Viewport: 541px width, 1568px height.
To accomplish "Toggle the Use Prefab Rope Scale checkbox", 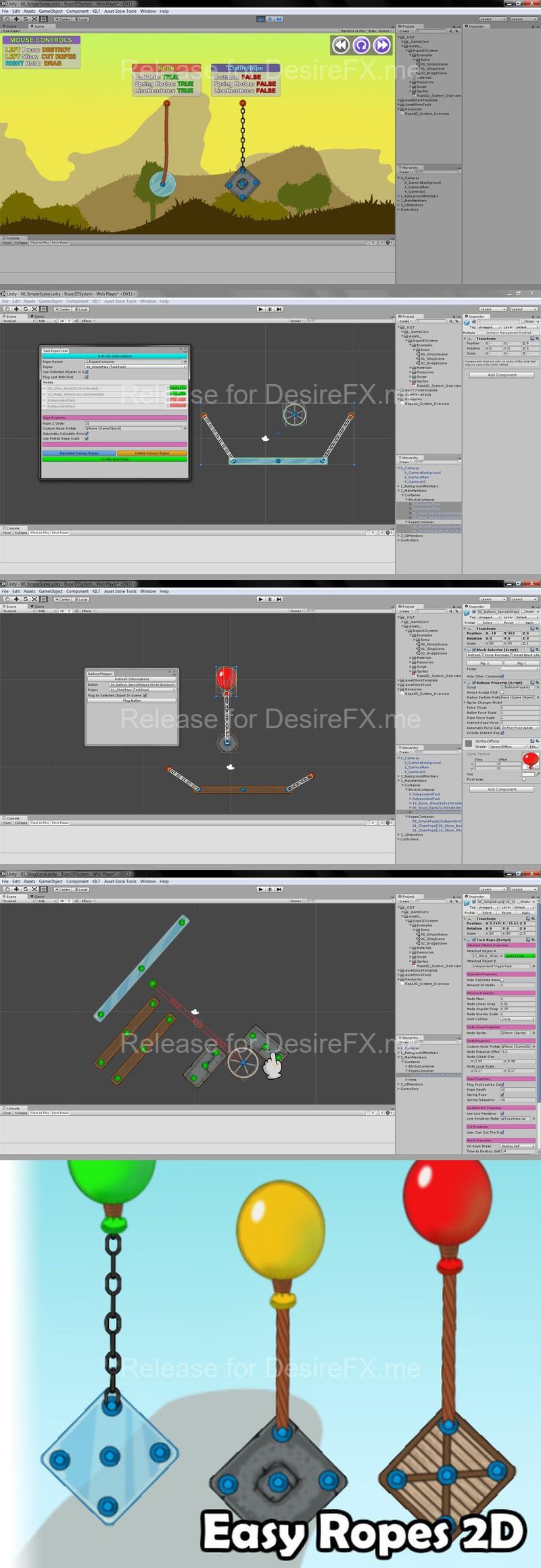I will (87, 438).
